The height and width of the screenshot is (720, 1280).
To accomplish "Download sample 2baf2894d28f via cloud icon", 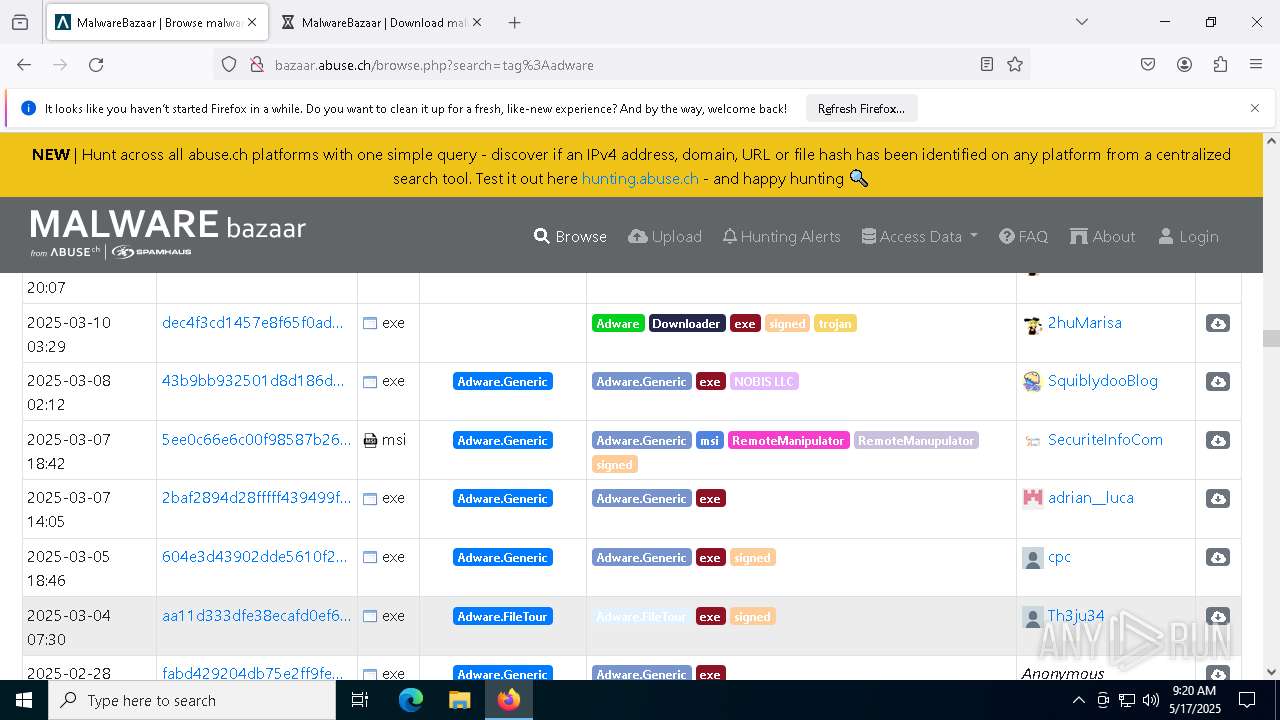I will (x=1217, y=499).
